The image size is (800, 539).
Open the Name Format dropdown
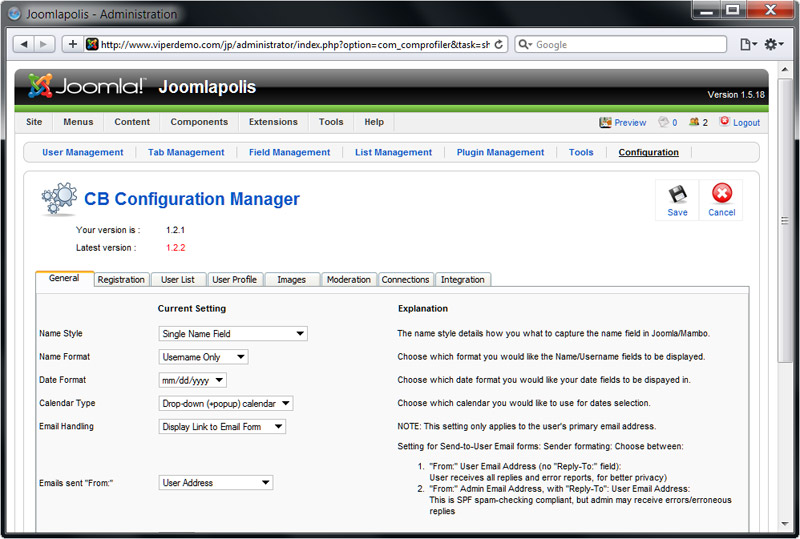(204, 357)
